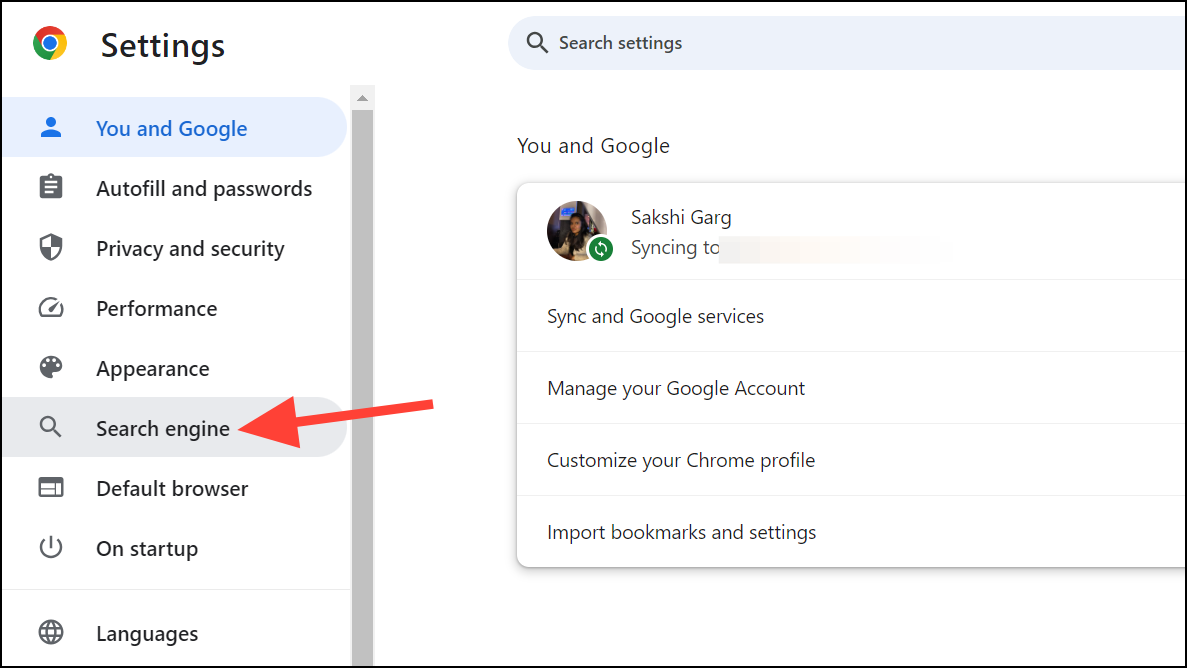
Task: Click the power icon for On startup
Action: coord(51,547)
